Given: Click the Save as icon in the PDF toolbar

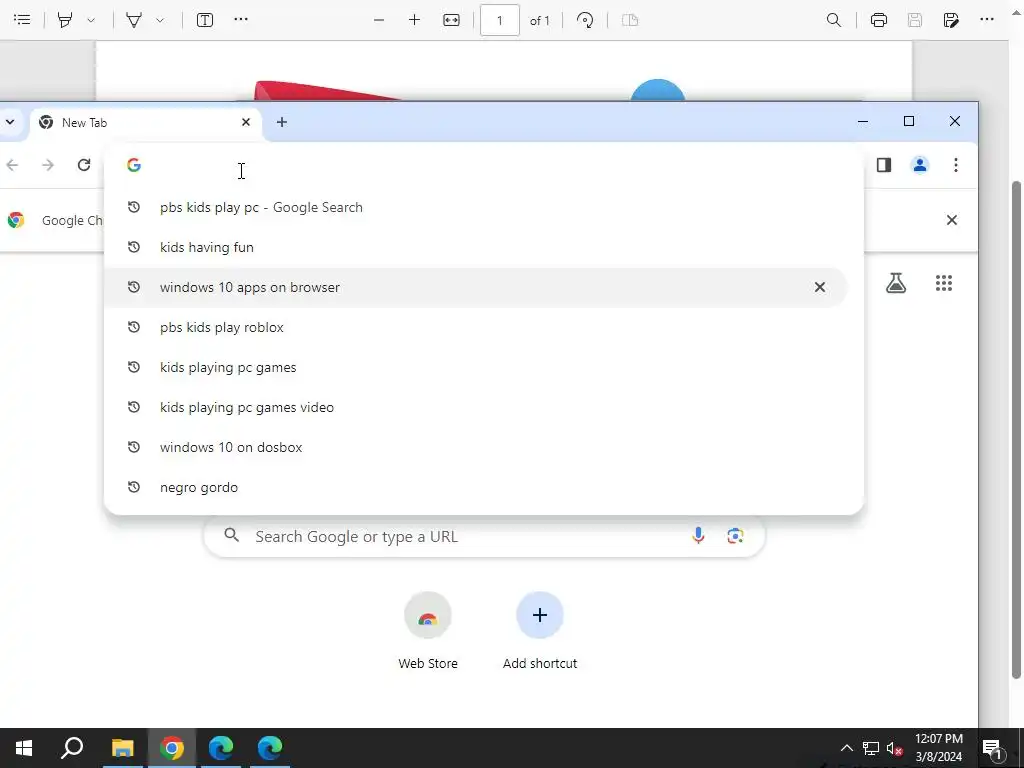Looking at the screenshot, I should [951, 20].
